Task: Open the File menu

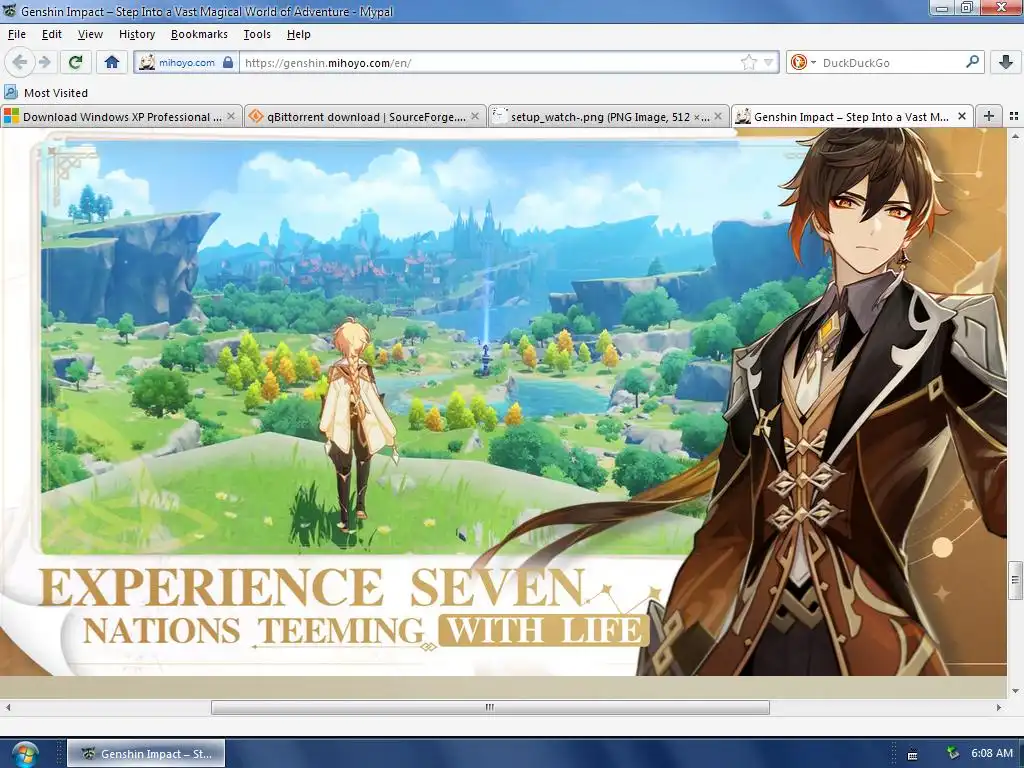Action: [17, 34]
